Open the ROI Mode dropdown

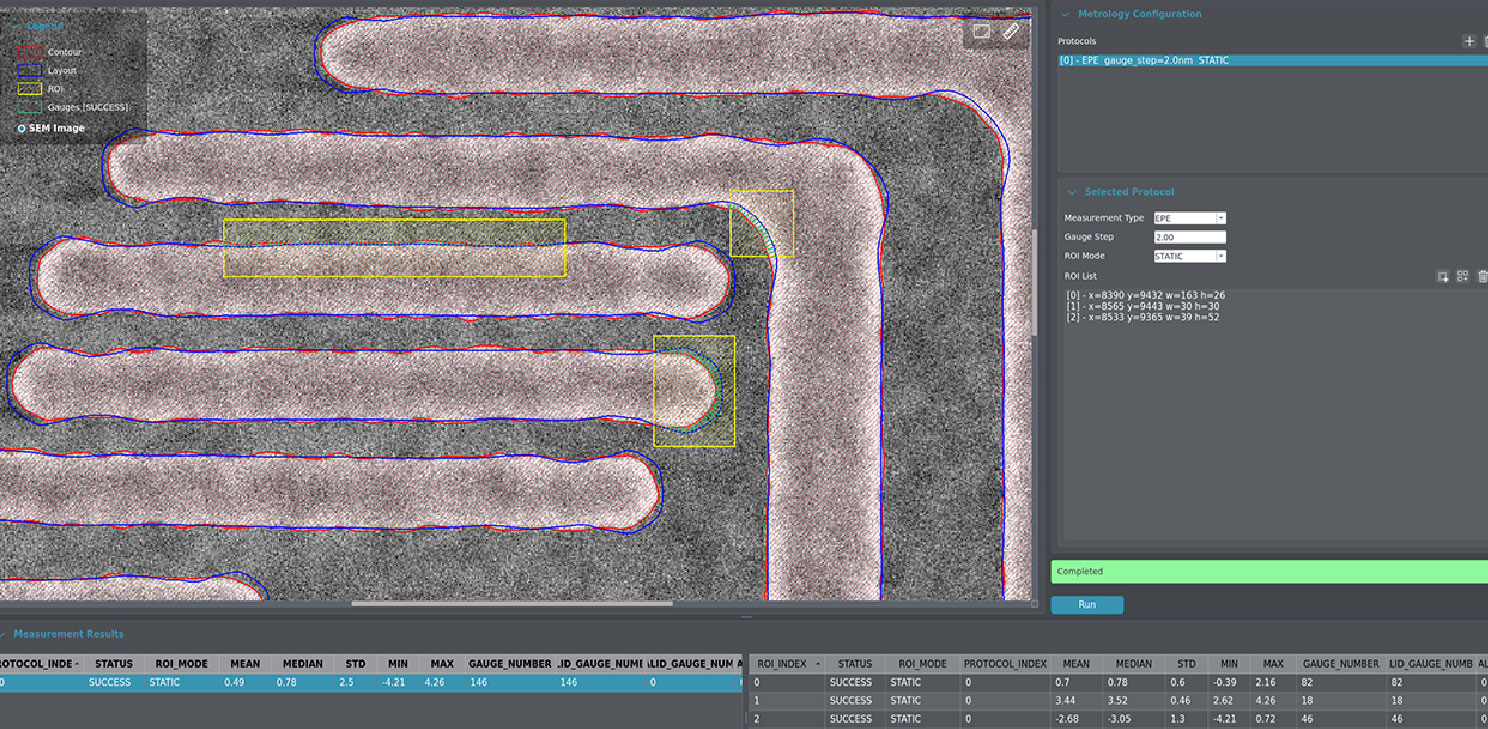click(1190, 256)
